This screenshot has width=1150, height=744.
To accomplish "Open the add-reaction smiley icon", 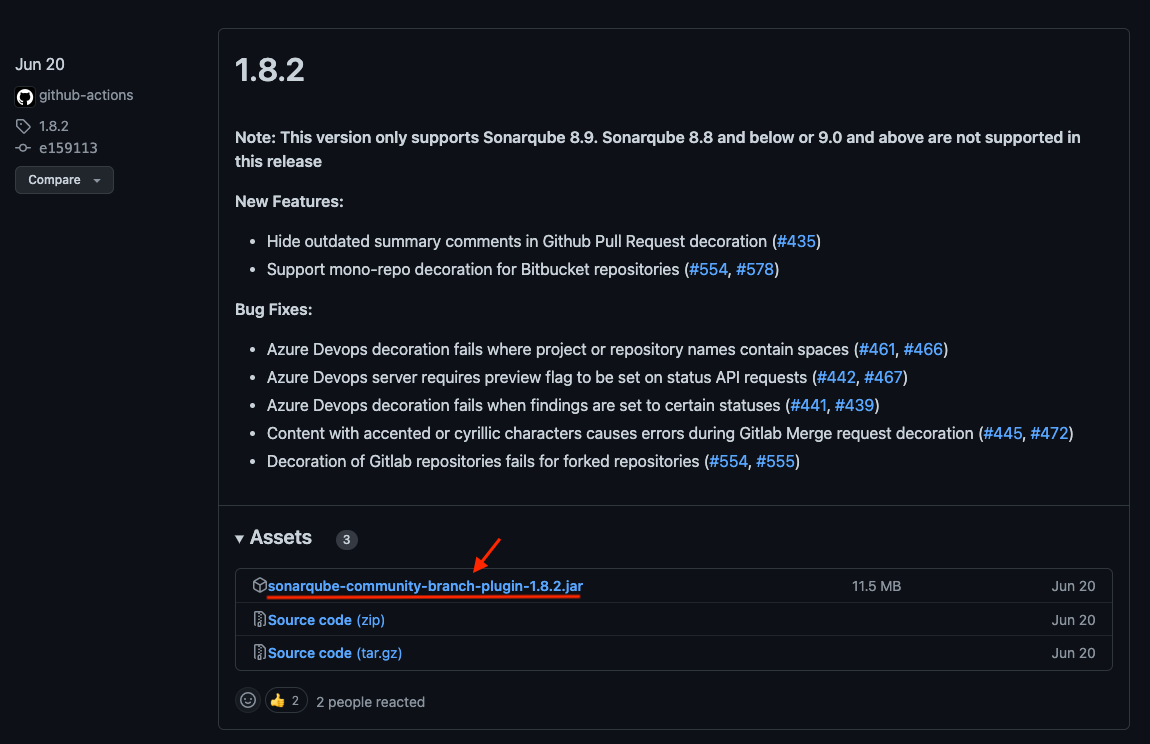I will [x=247, y=699].
